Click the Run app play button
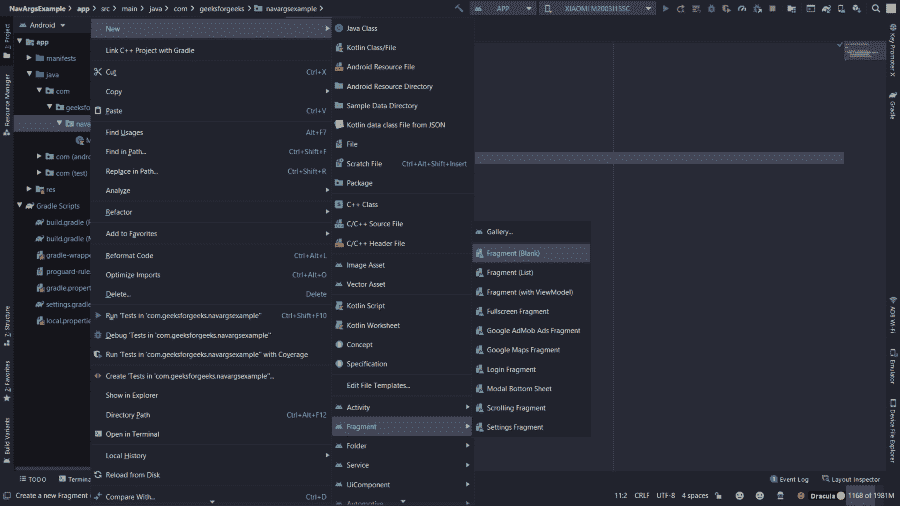900x506 pixels. 668,8
